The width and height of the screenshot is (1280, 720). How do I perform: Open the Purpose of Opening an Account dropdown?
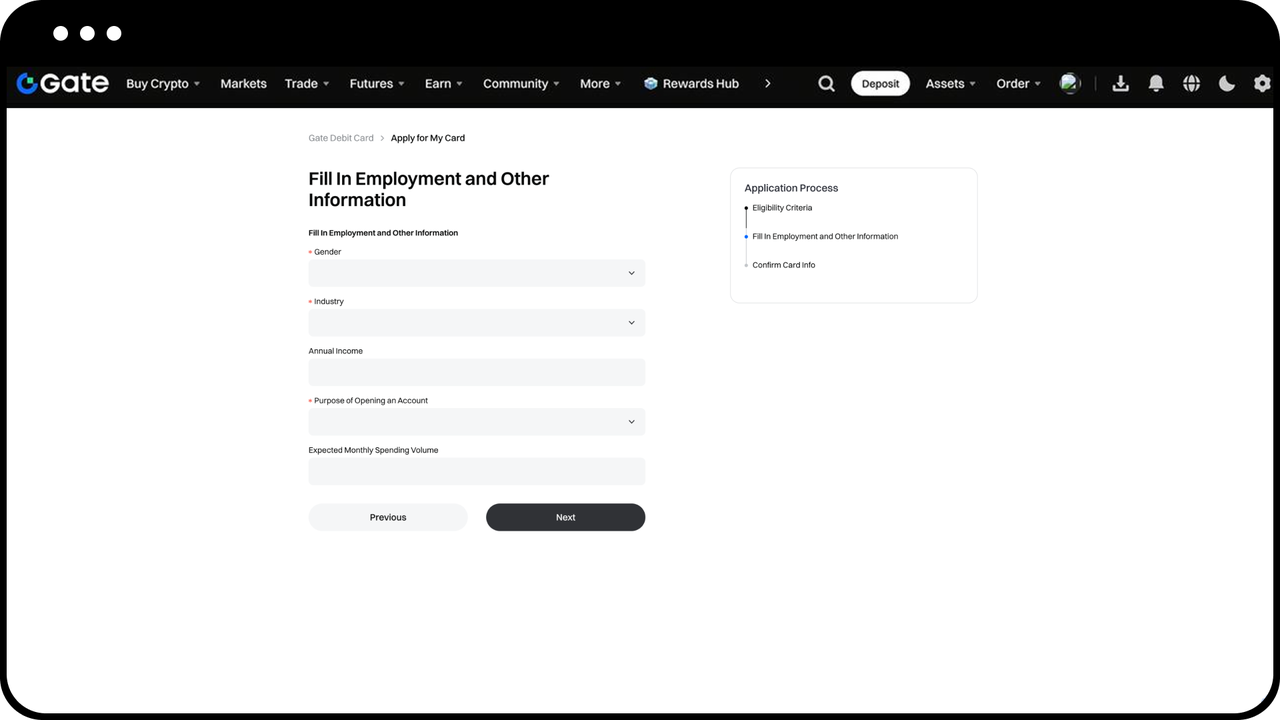tap(477, 422)
